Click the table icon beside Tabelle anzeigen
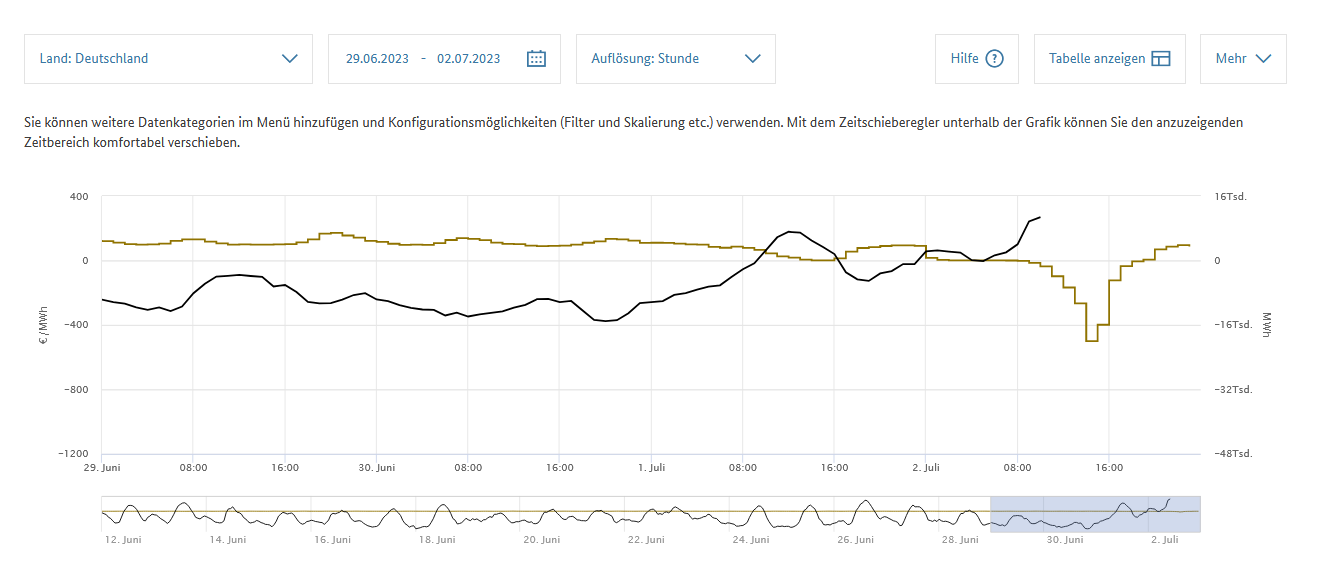 (1160, 58)
